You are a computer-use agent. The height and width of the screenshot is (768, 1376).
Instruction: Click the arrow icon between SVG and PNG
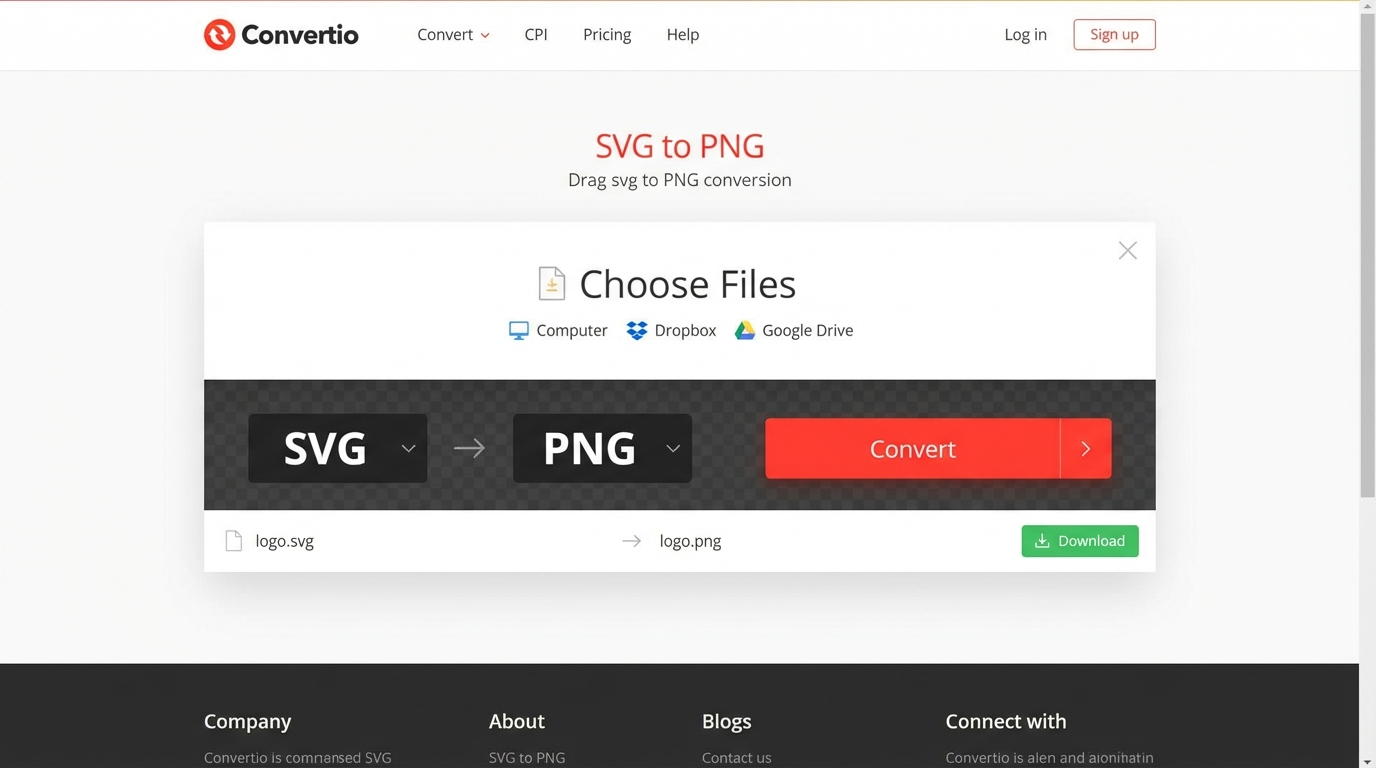tap(469, 448)
